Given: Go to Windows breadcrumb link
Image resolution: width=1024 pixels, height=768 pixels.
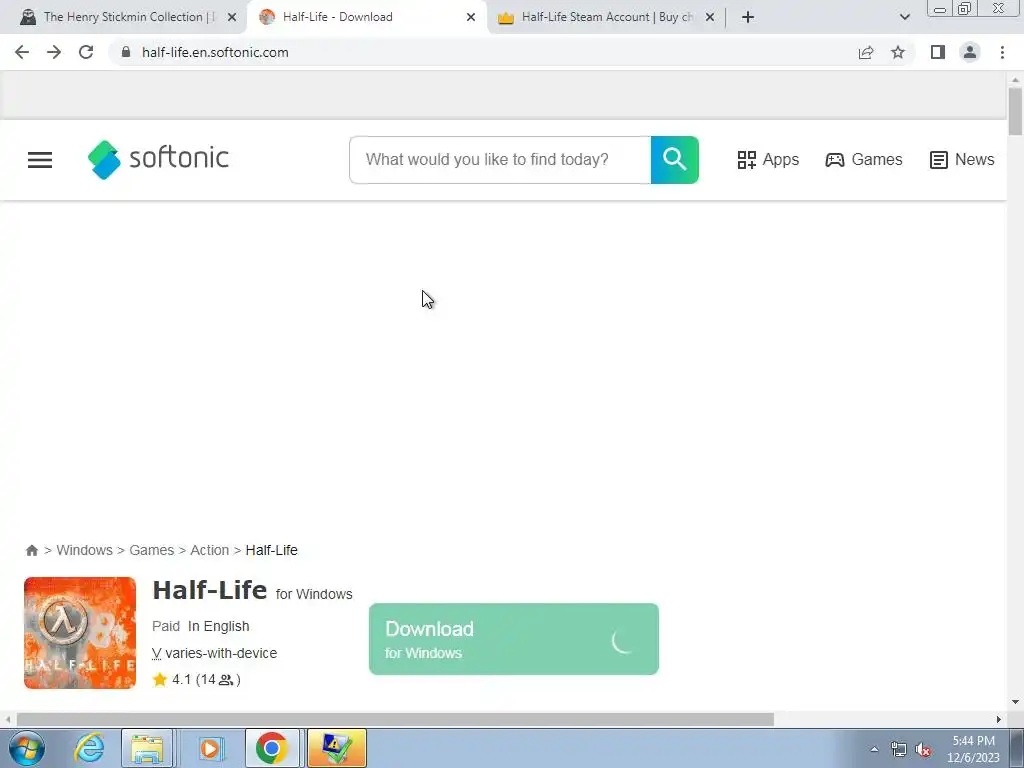Looking at the screenshot, I should 84,550.
